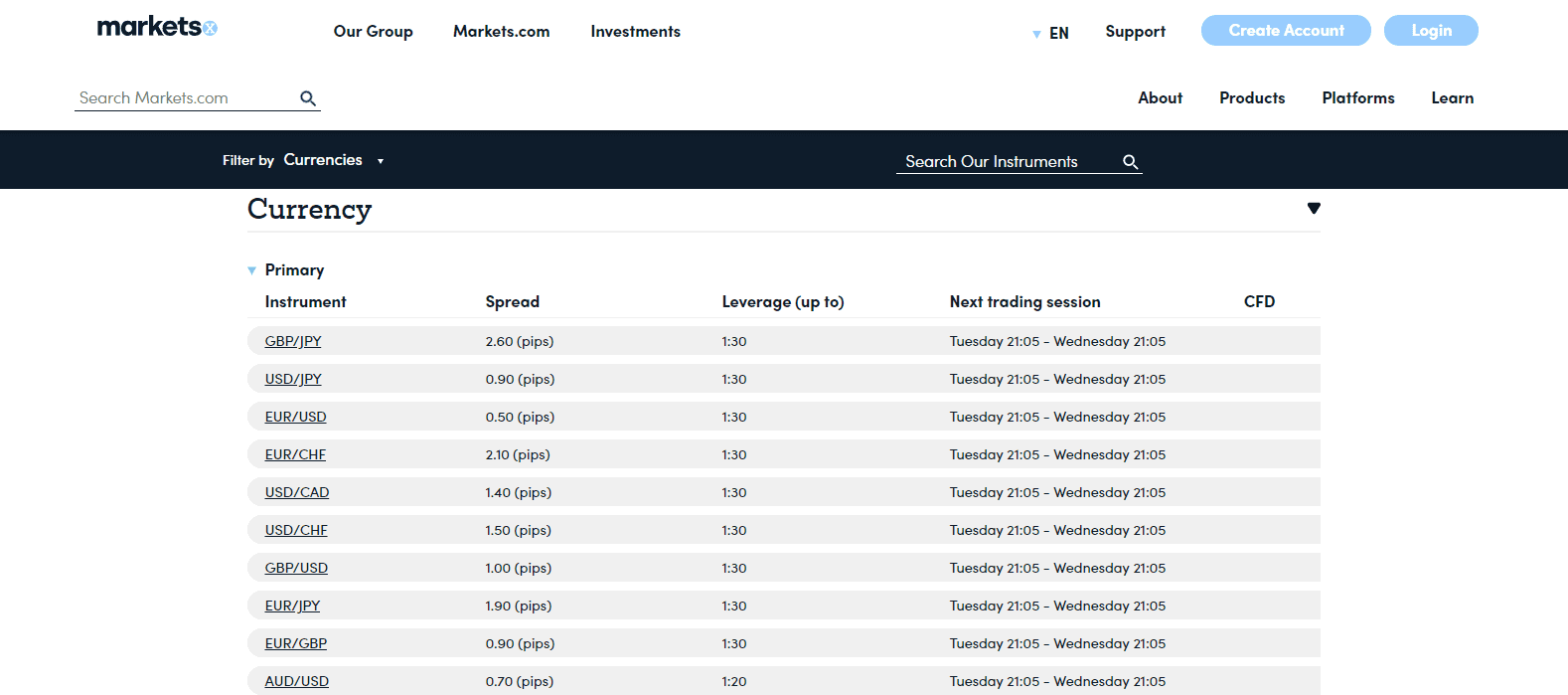Open the AUD/USD instrument link

tap(297, 681)
